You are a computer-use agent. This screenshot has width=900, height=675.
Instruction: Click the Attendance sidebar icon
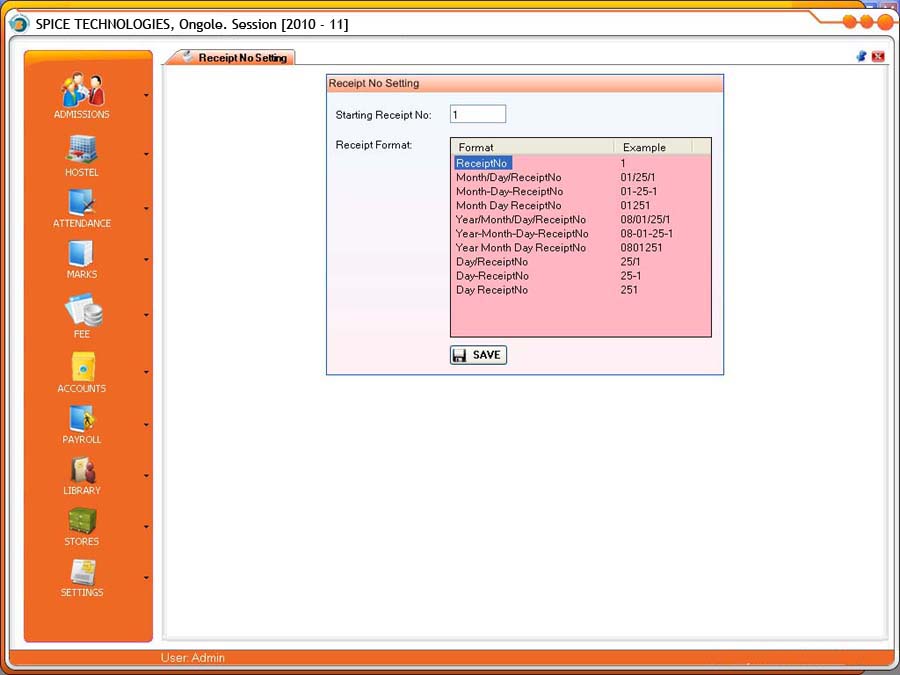(82, 202)
